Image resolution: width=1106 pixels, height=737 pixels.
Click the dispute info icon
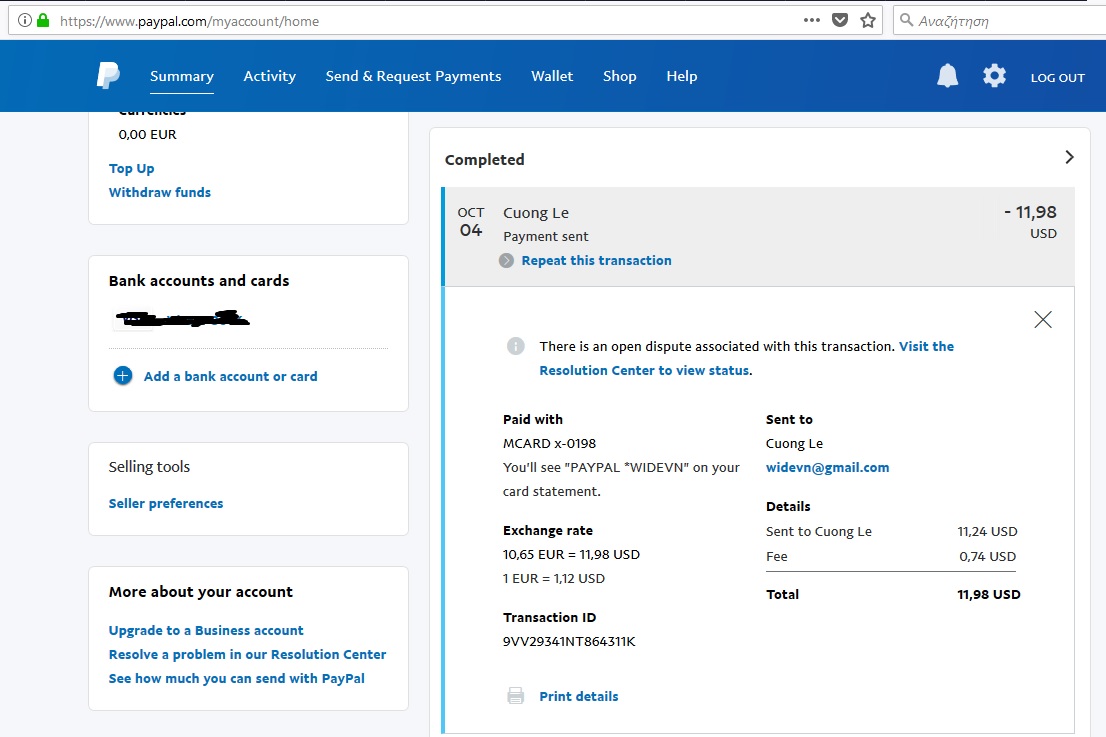pyautogui.click(x=516, y=346)
